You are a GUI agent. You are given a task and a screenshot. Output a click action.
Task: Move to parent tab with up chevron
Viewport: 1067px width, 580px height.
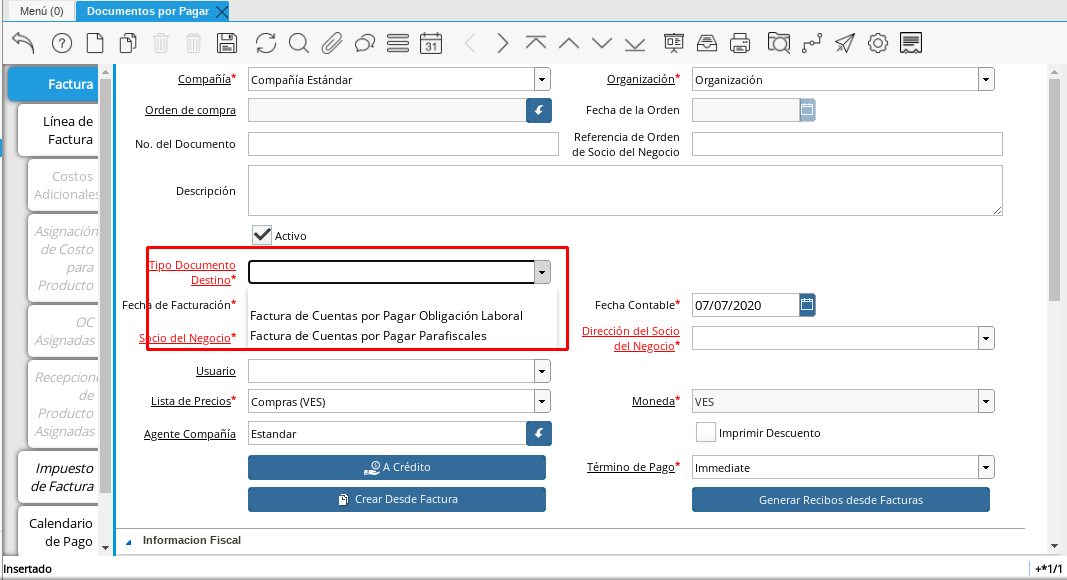click(569, 44)
